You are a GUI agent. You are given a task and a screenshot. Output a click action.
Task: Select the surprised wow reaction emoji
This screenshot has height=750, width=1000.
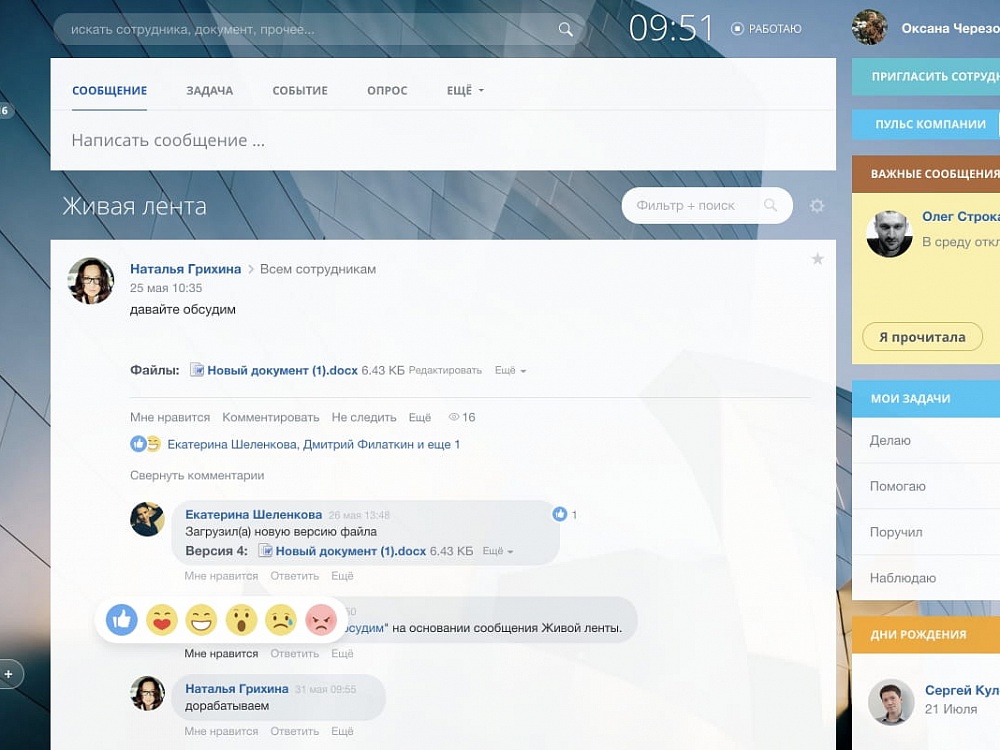pos(241,619)
